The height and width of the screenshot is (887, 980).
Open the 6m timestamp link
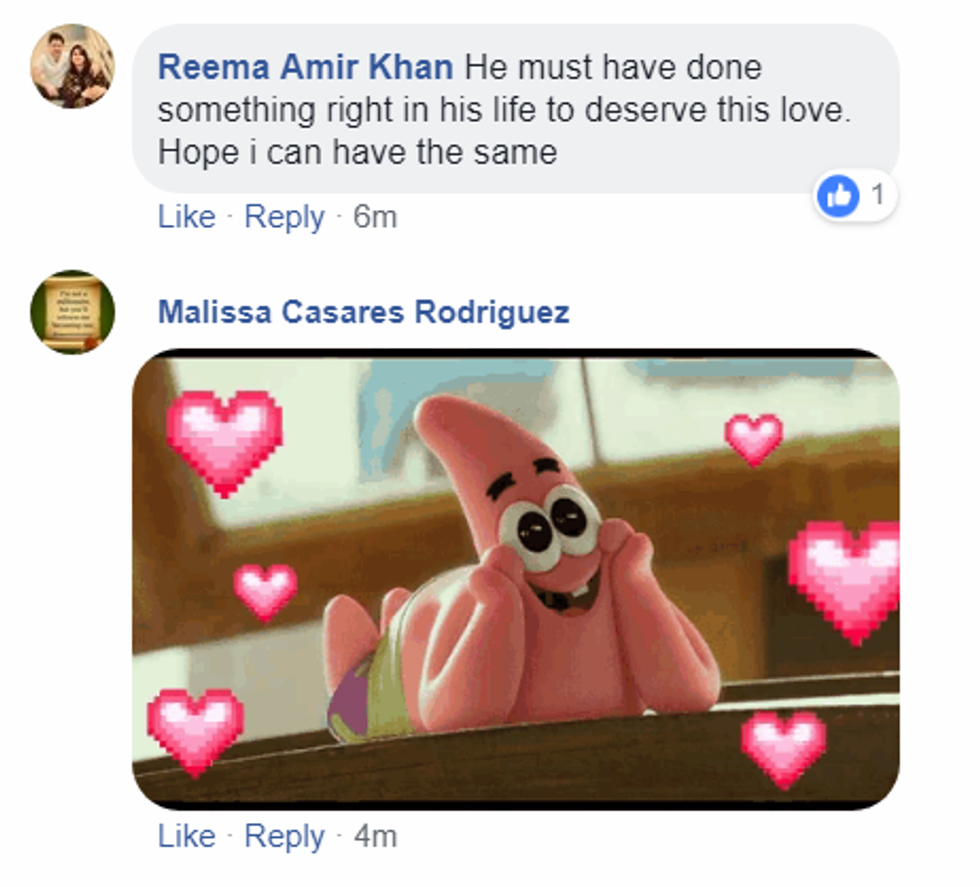375,217
